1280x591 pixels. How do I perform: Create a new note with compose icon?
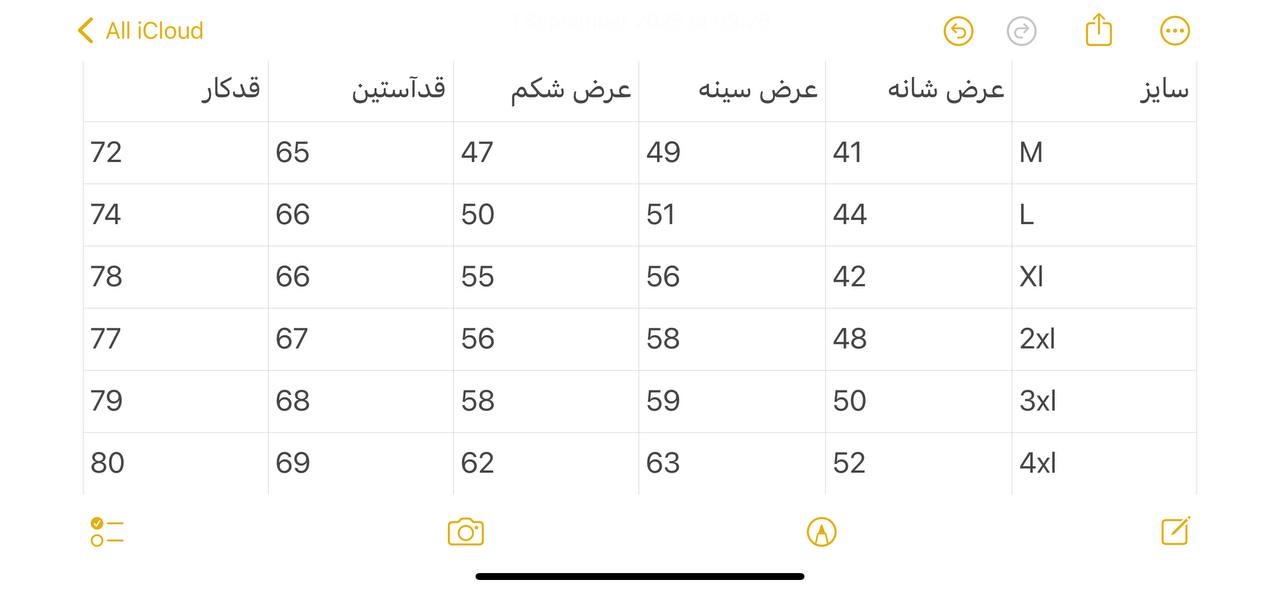[x=1176, y=530]
